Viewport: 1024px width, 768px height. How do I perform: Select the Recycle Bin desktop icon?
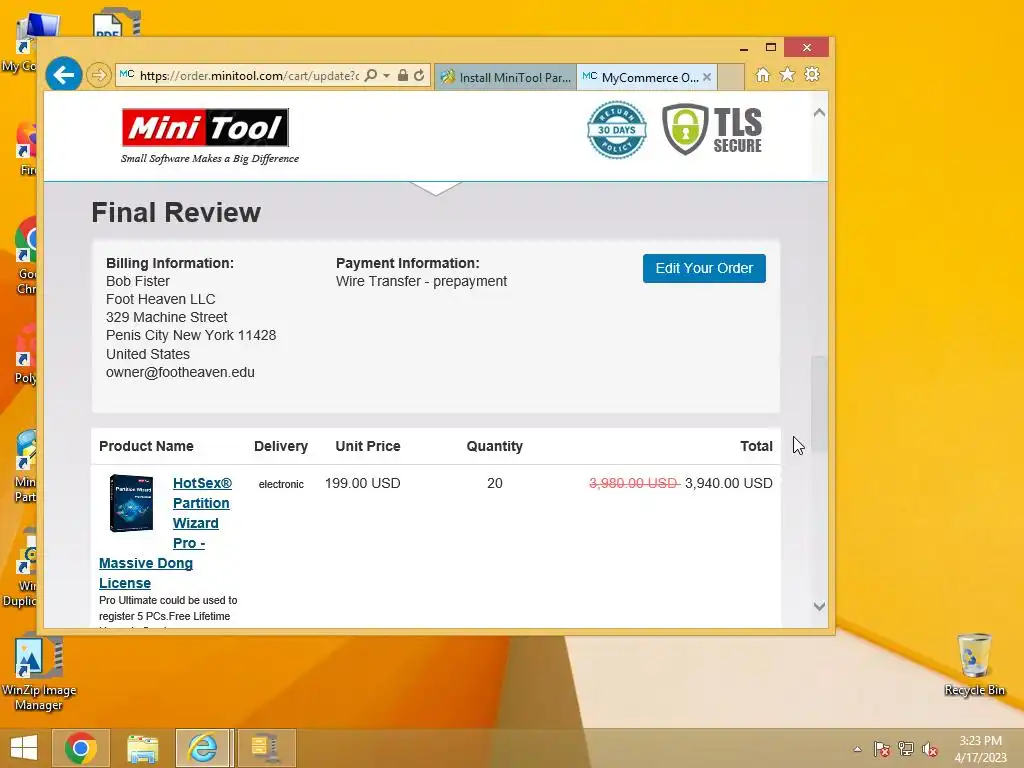[x=974, y=664]
